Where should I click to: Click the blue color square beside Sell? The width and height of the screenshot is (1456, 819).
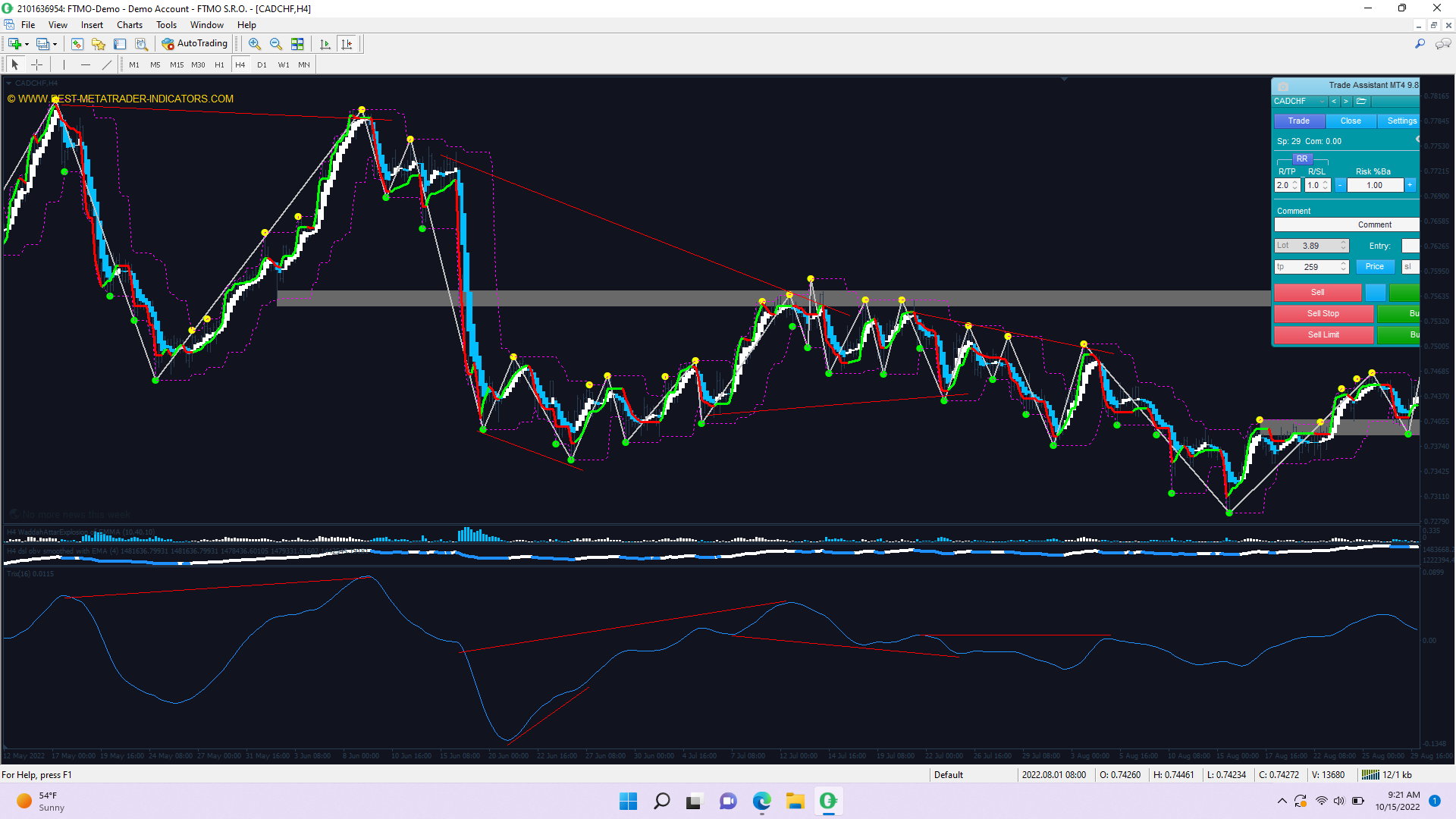point(1375,293)
